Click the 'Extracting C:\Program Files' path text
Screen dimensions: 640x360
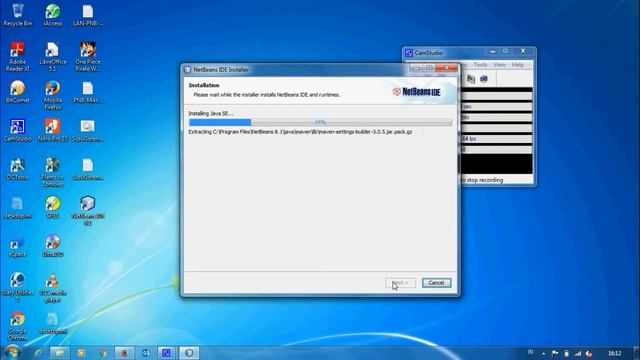tap(300, 132)
